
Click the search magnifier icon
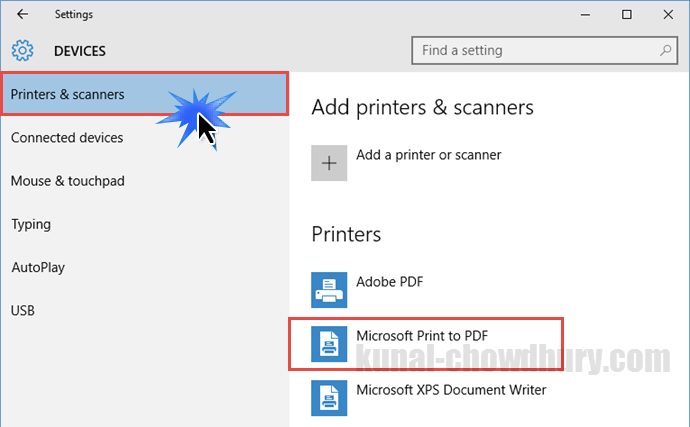coord(665,50)
